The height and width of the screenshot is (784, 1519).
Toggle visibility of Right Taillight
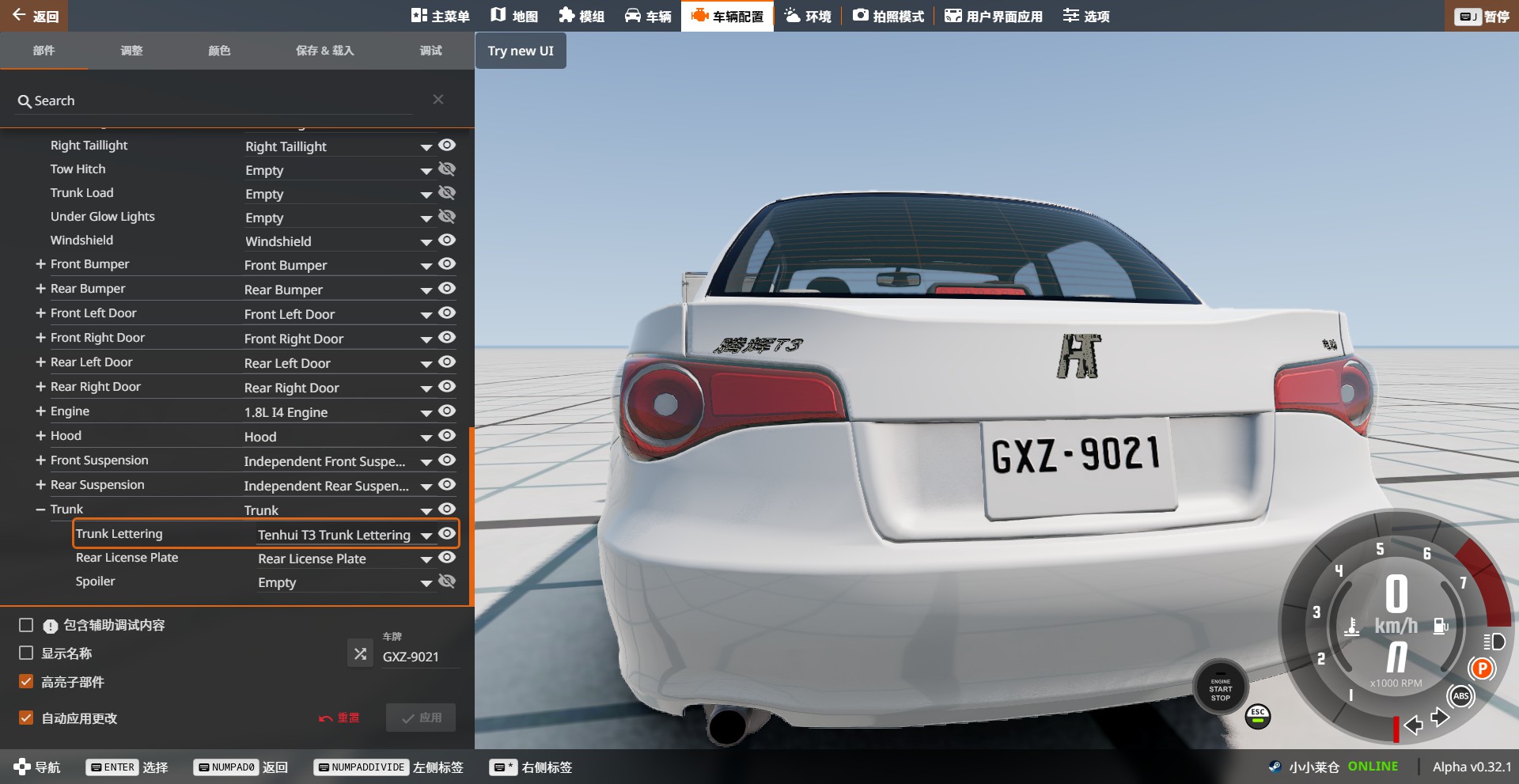click(447, 145)
